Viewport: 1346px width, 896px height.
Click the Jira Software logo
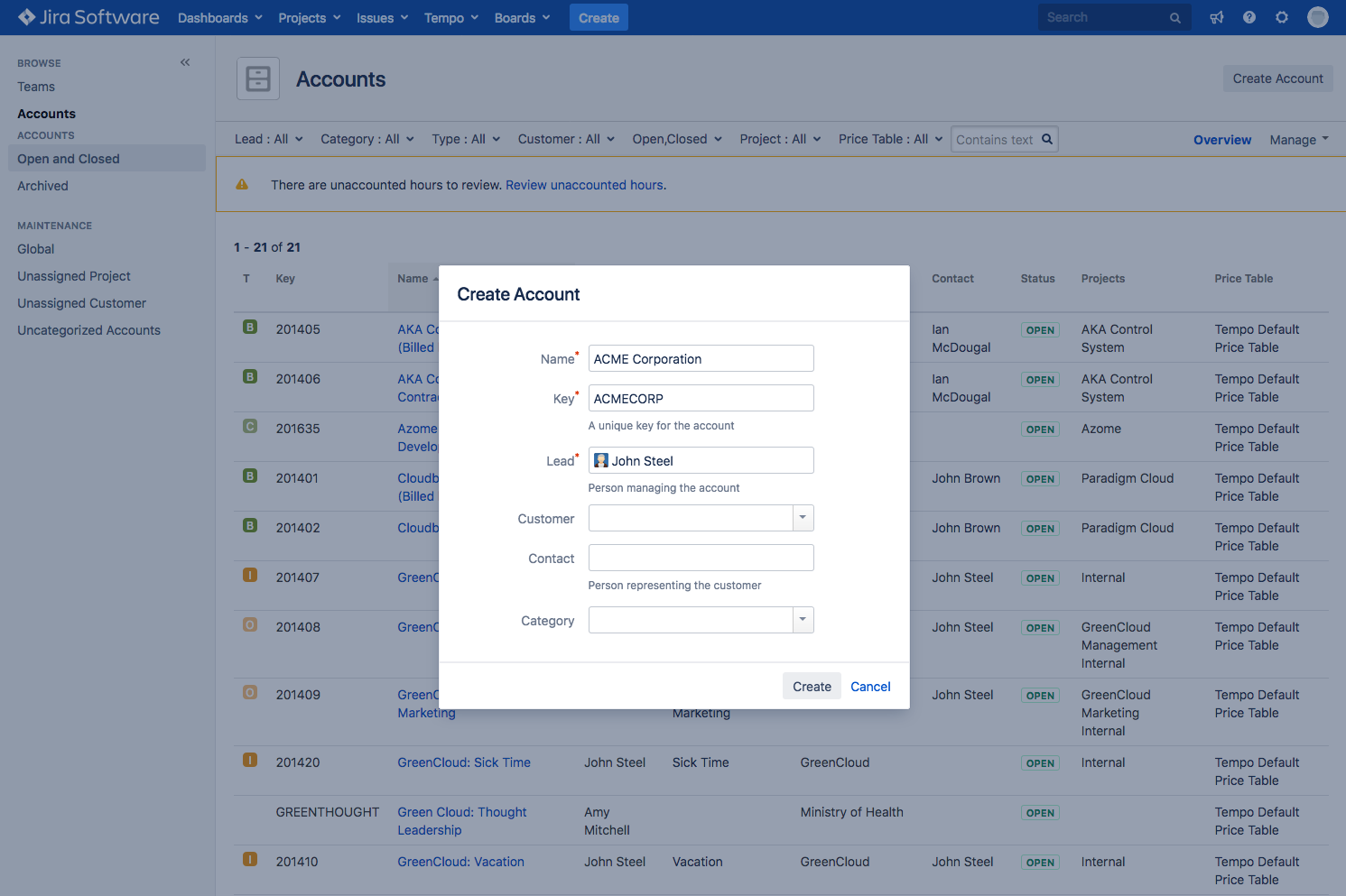click(x=88, y=17)
